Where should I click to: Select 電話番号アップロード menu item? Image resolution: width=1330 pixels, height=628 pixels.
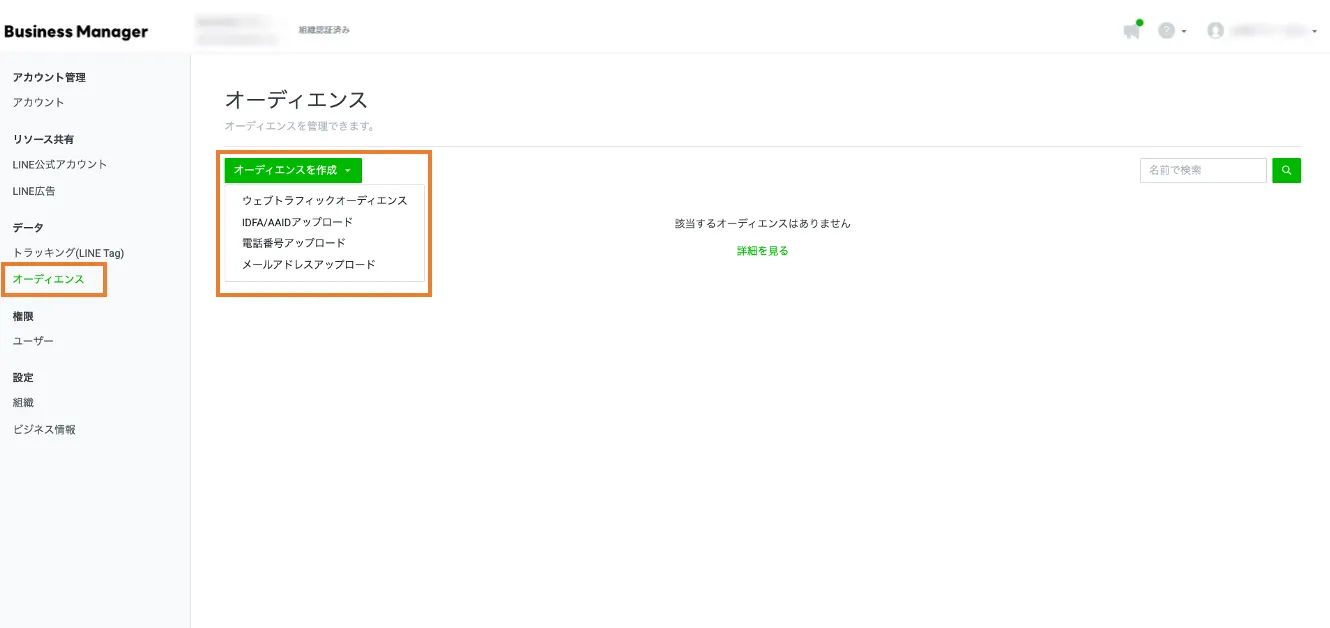[x=293, y=243]
